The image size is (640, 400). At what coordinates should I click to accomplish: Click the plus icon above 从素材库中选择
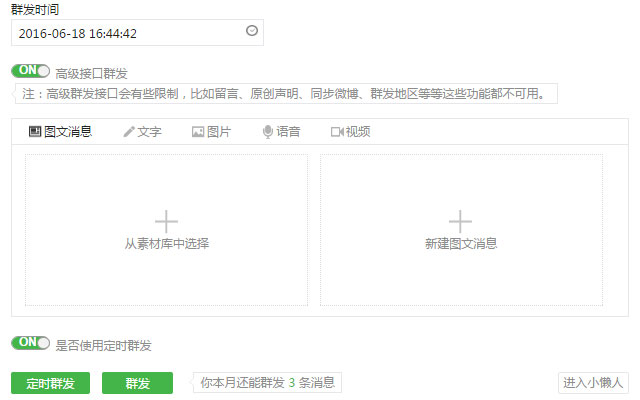167,222
